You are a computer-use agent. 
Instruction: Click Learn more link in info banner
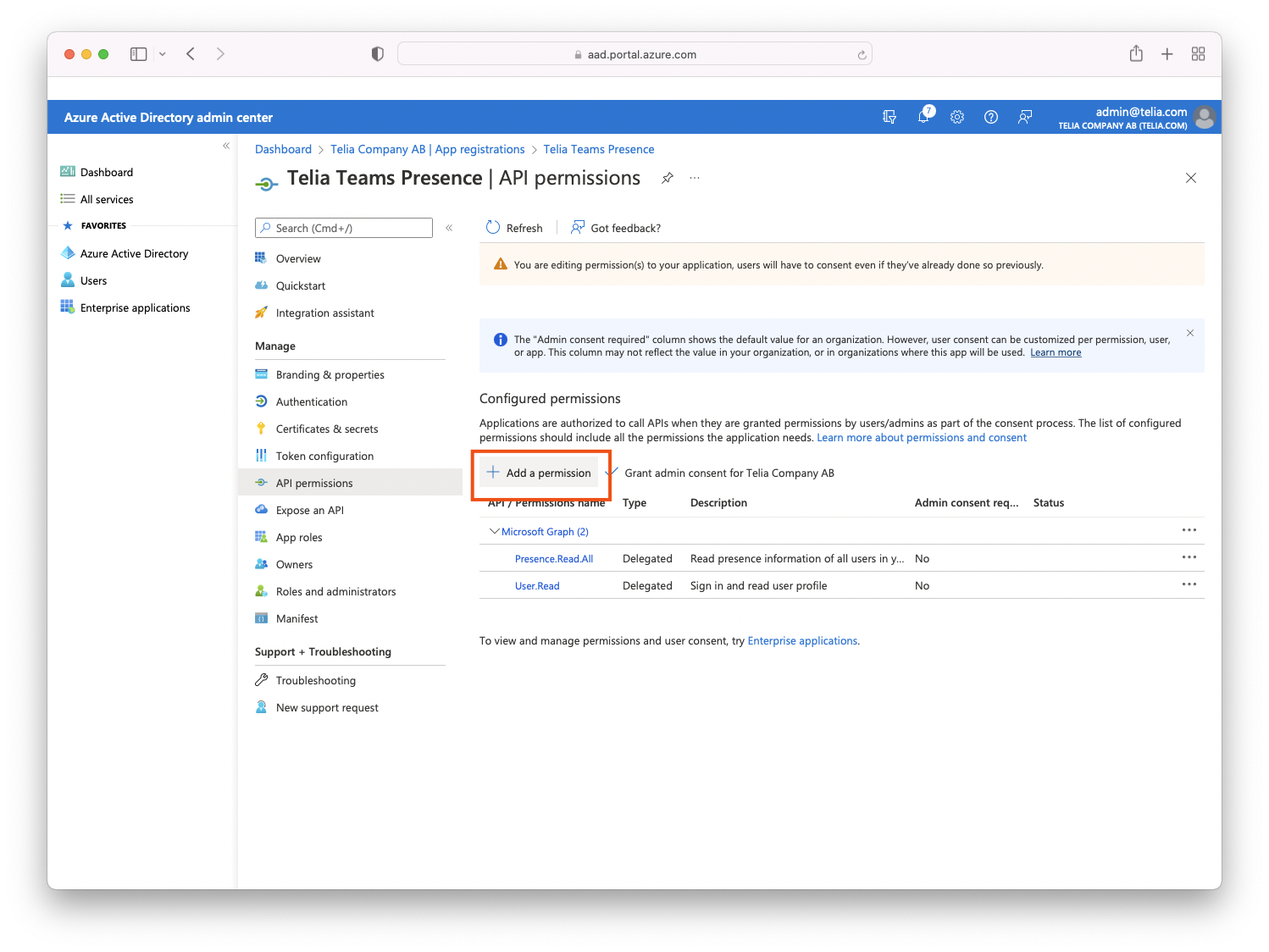[1056, 352]
